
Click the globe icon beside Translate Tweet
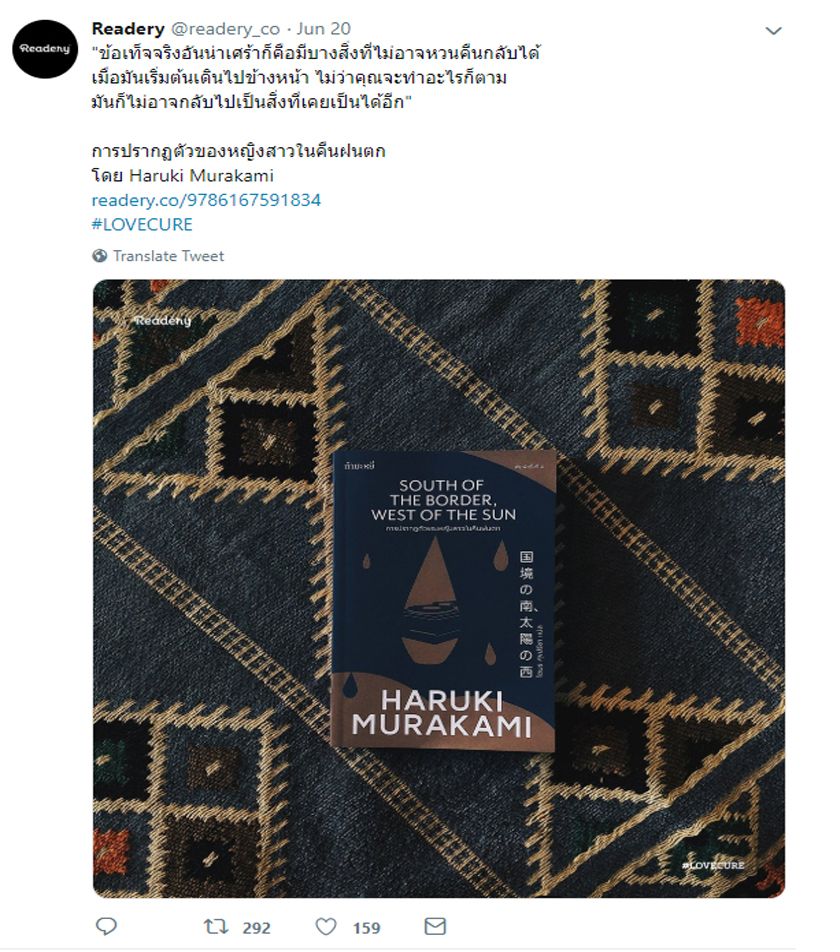click(100, 256)
